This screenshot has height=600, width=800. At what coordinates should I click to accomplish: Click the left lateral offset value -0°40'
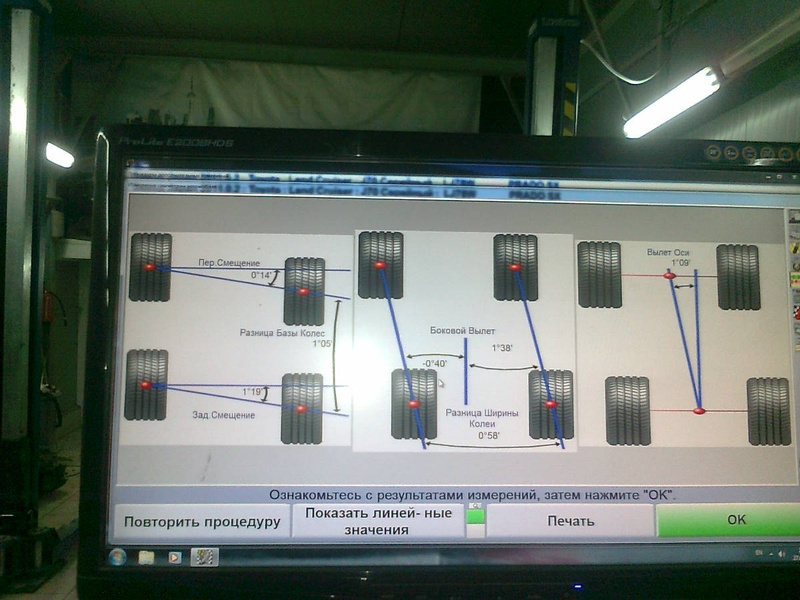tap(435, 364)
